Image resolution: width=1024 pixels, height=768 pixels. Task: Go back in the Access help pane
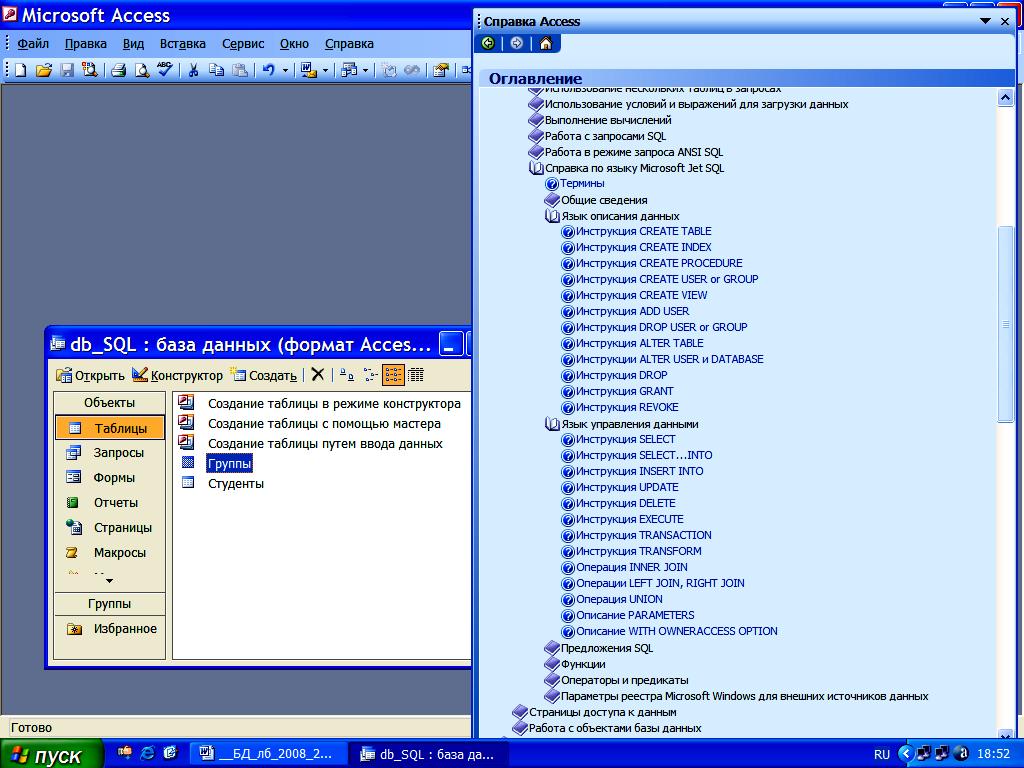pyautogui.click(x=488, y=43)
